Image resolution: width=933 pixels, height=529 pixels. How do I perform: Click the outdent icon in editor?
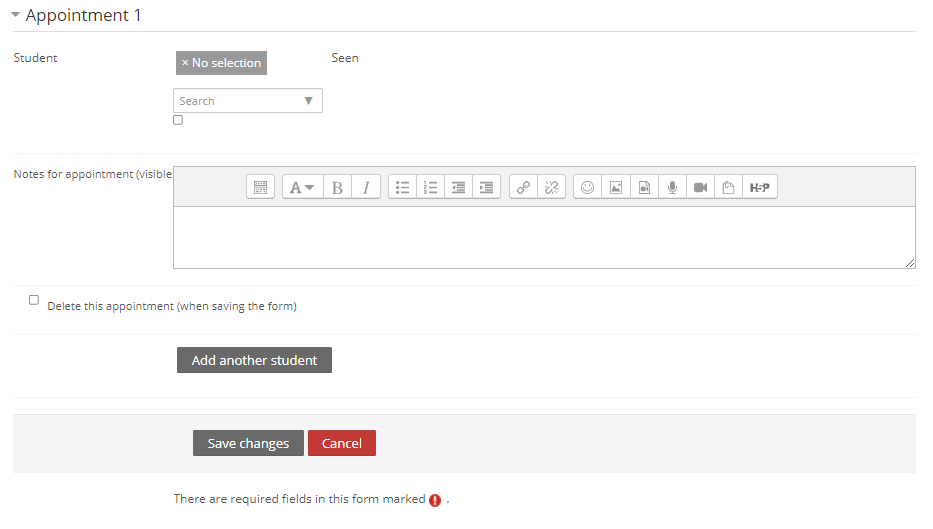(x=458, y=187)
